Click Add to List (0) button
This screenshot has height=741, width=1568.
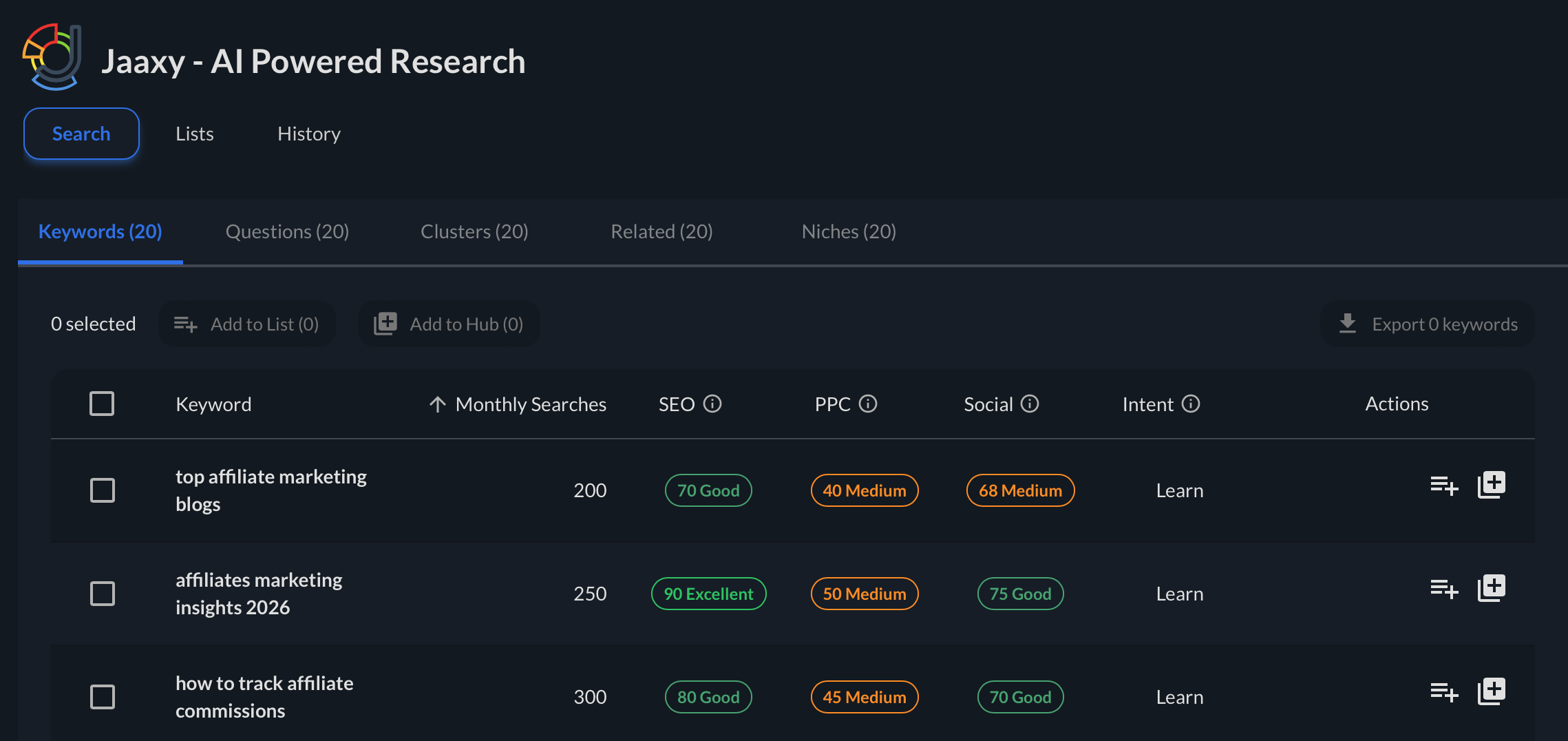point(246,324)
